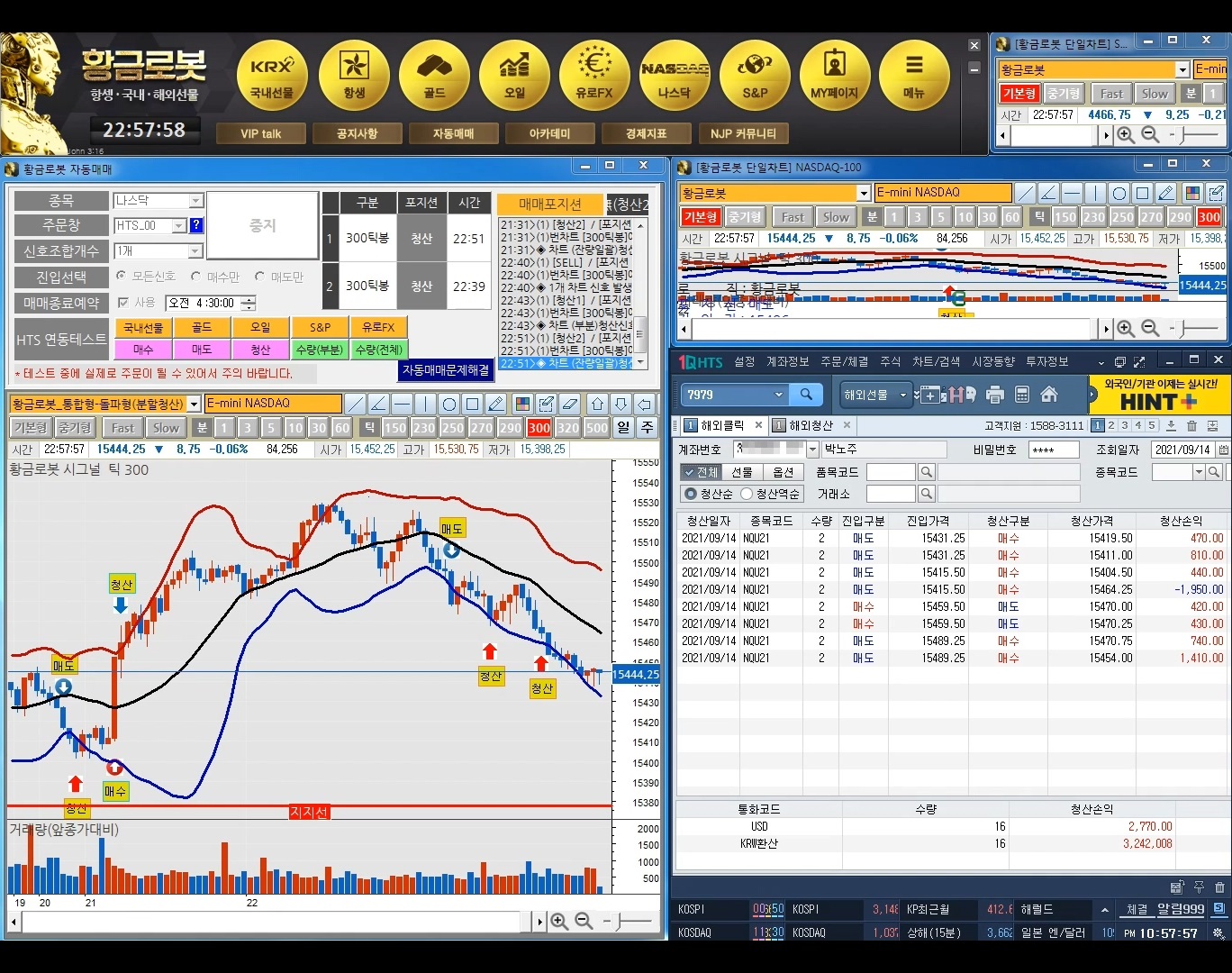1232x973 pixels.
Task: Open the MY페이지 gold icon
Action: (x=835, y=76)
